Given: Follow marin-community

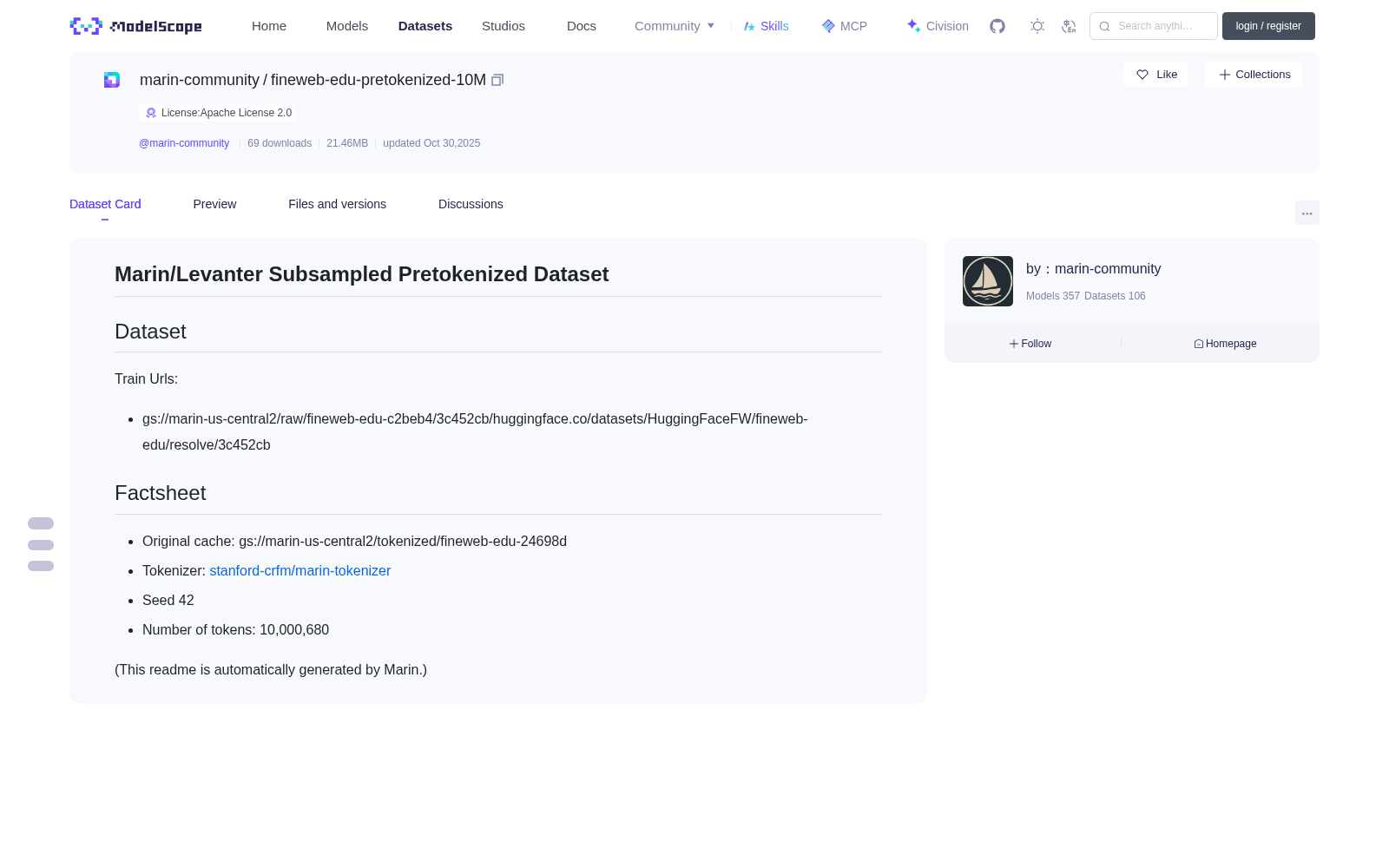Looking at the screenshot, I should click(1030, 344).
